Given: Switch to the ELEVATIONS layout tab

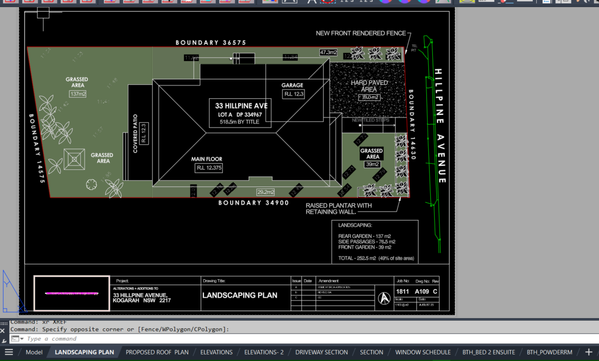Looking at the screenshot, I should coord(216,352).
